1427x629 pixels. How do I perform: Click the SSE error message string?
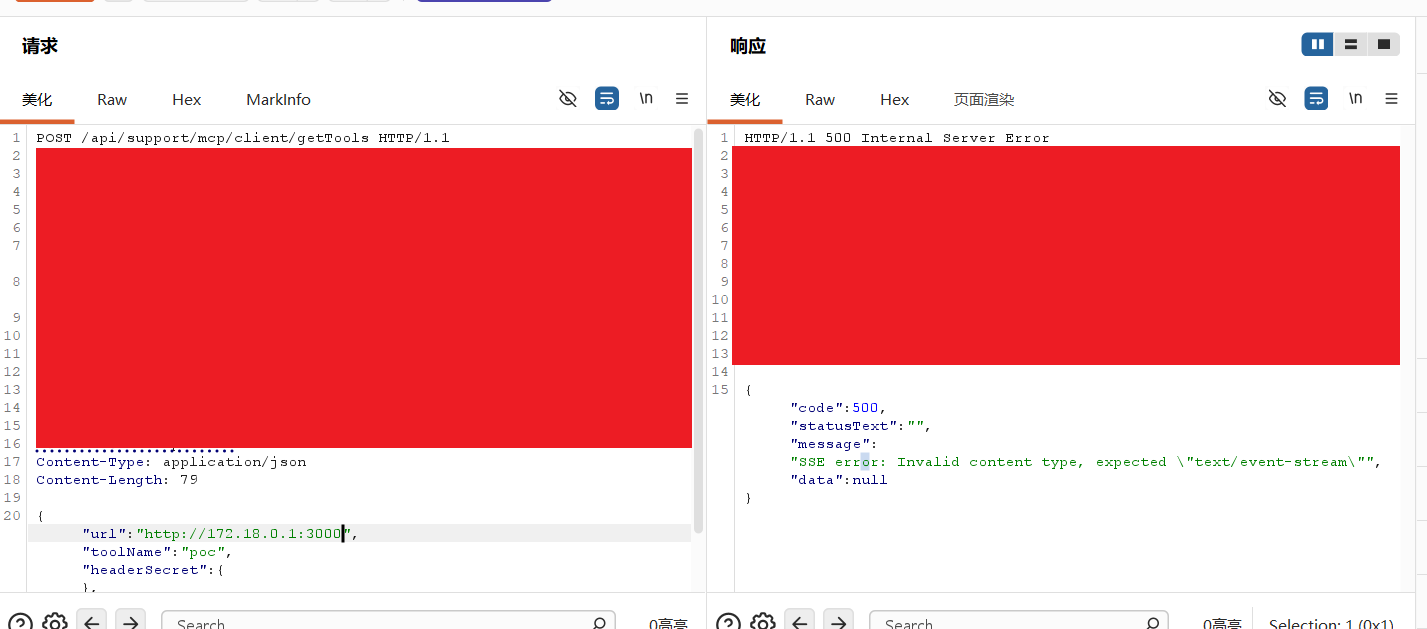tap(1085, 462)
